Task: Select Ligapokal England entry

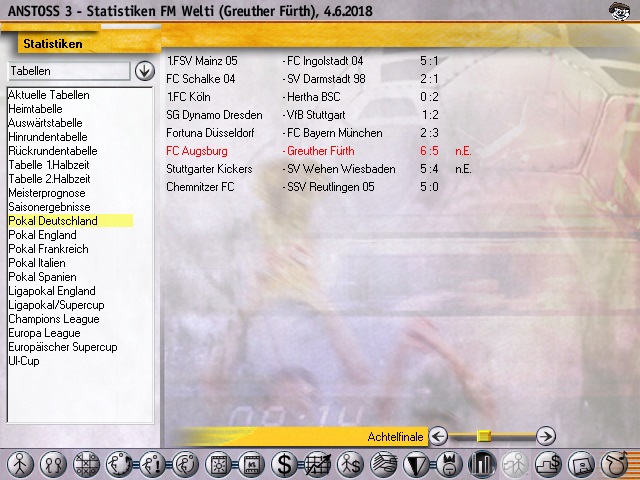Action: (52, 291)
